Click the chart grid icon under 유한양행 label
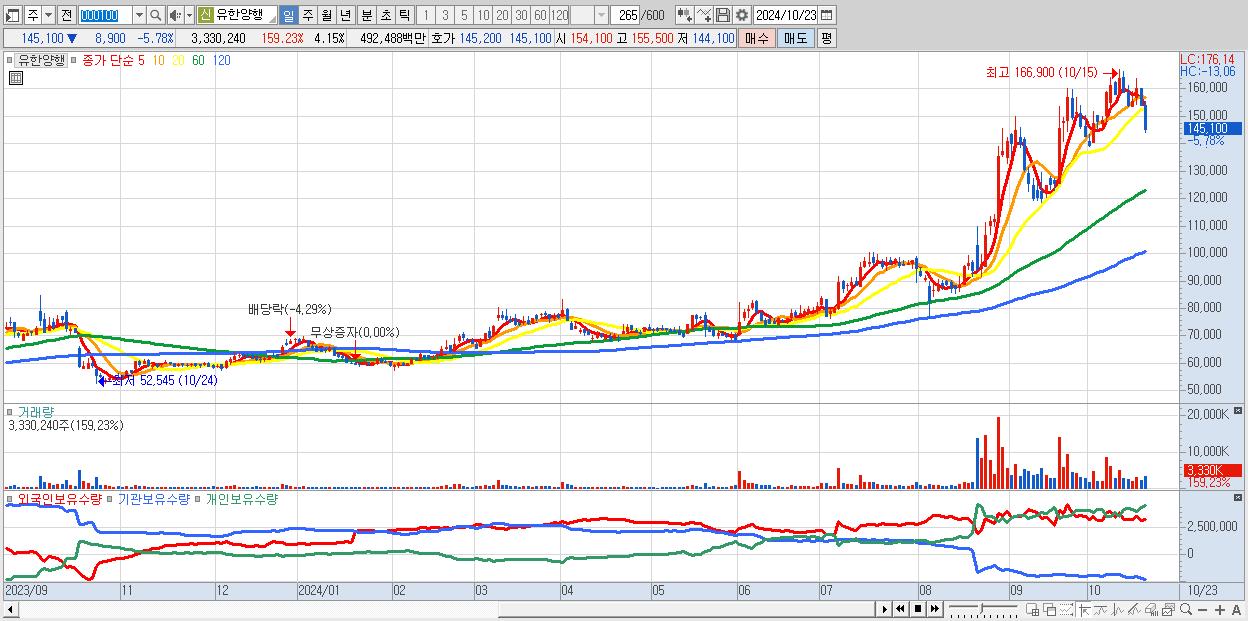The height and width of the screenshot is (621, 1248). pyautogui.click(x=14, y=77)
